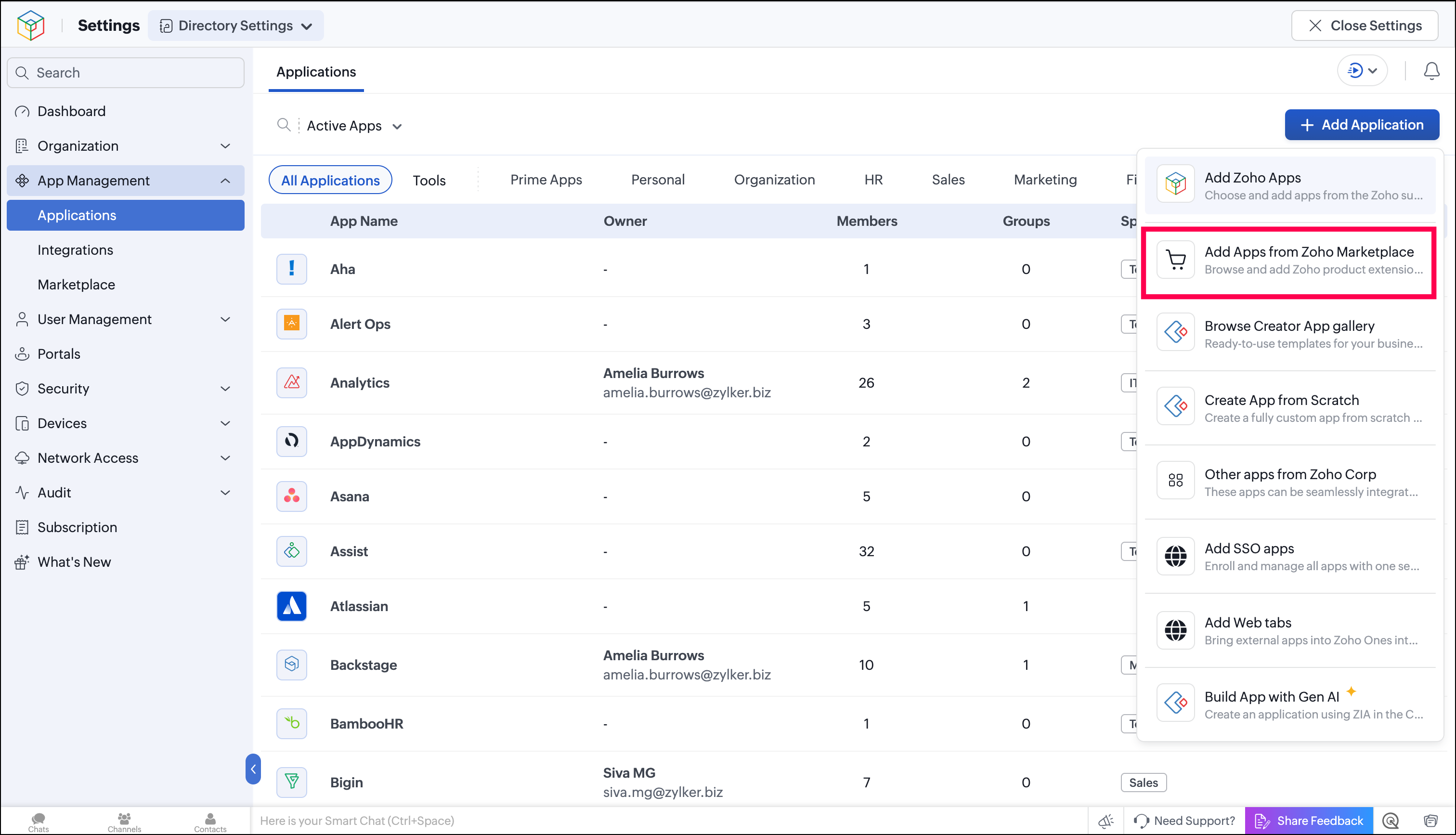This screenshot has width=1456, height=835.
Task: Open What's New in the sidebar
Action: tap(125, 562)
